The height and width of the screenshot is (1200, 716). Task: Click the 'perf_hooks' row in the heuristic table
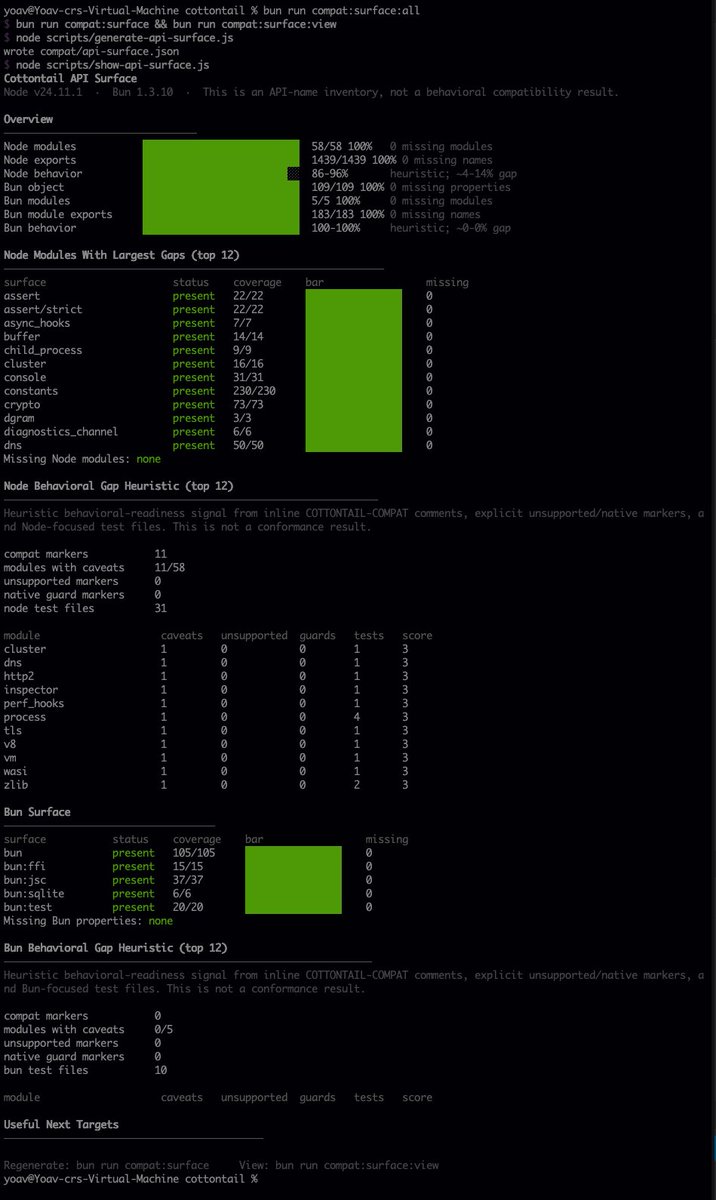[x=205, y=703]
